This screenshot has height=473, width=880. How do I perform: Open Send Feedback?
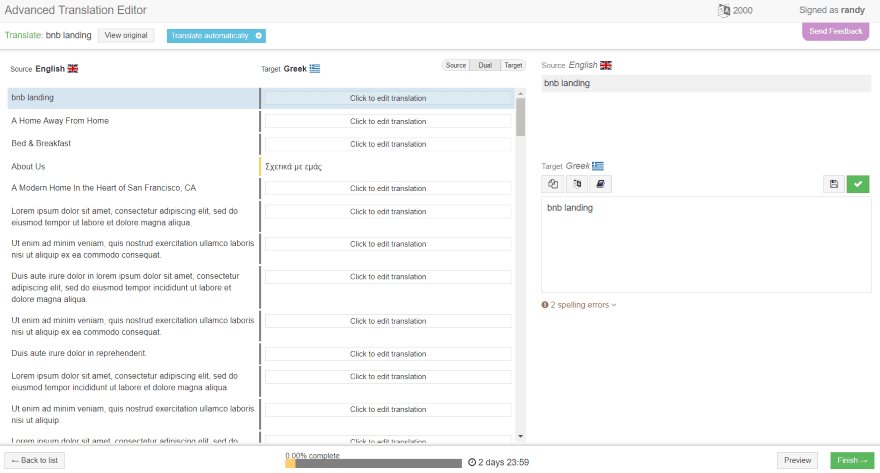click(836, 31)
